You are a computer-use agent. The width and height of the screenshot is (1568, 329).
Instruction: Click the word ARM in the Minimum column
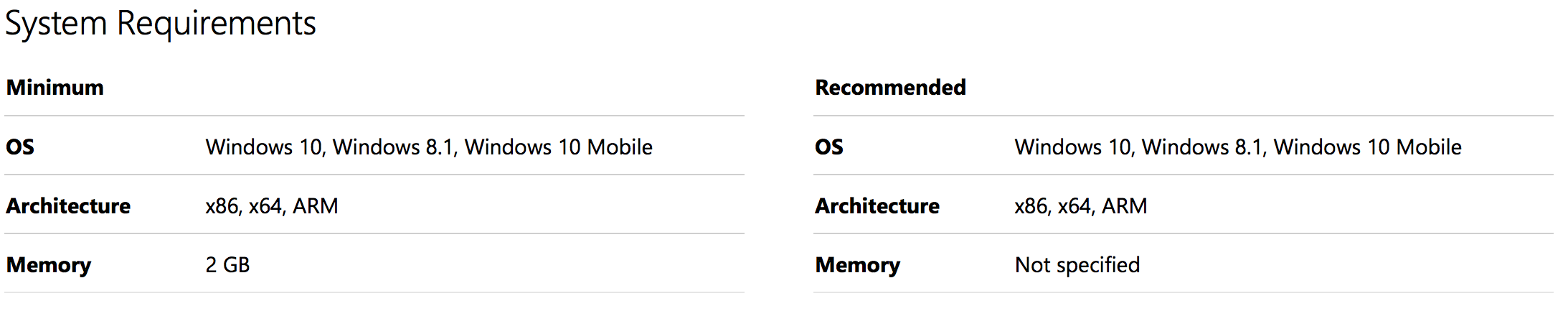(316, 206)
